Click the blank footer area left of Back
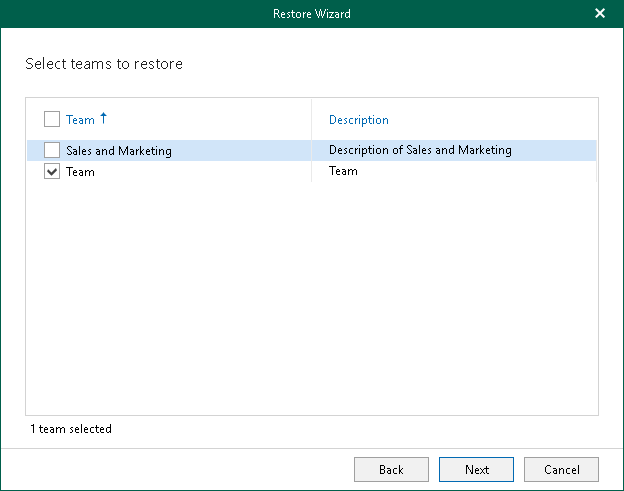624x491 pixels. tap(180, 469)
